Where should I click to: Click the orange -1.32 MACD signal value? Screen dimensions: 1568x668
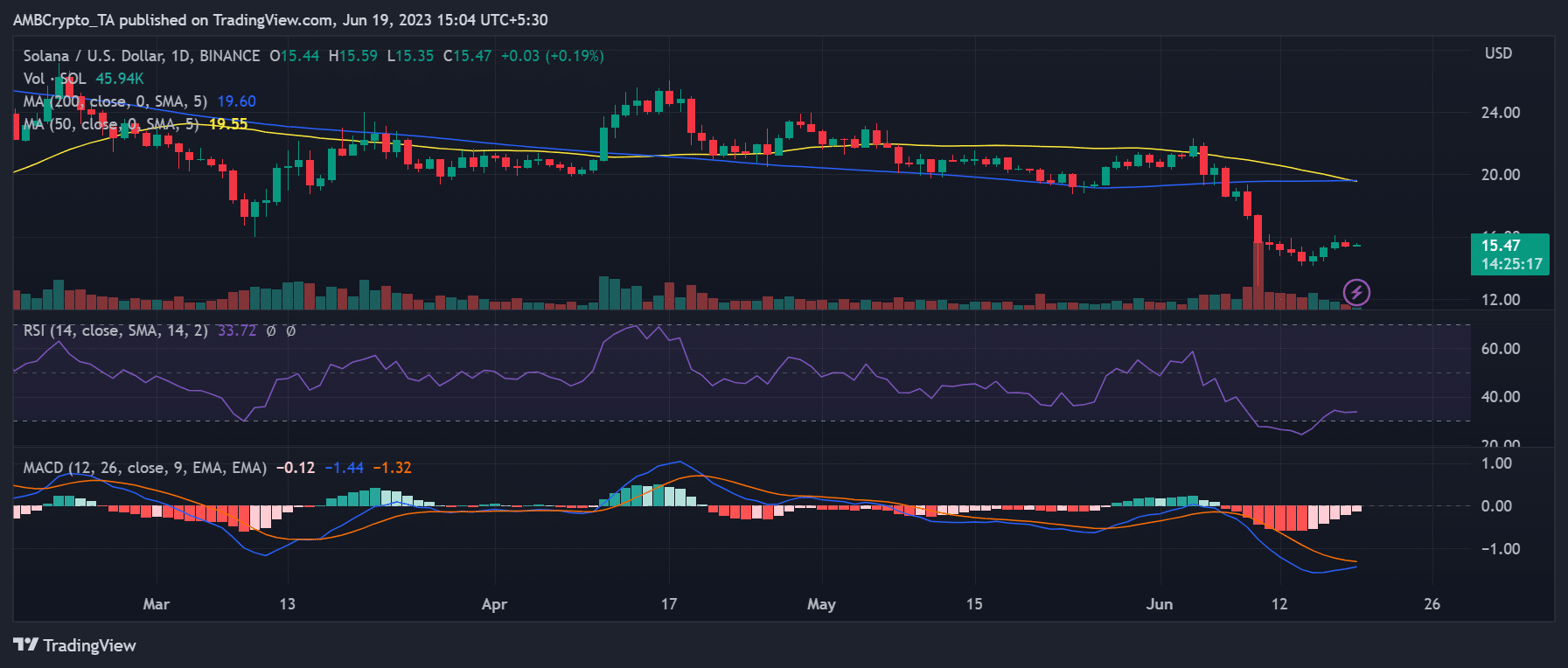click(x=392, y=468)
